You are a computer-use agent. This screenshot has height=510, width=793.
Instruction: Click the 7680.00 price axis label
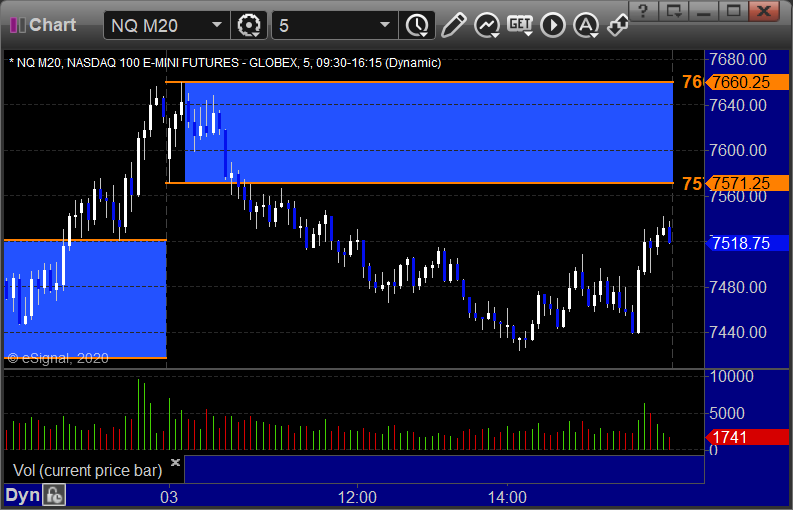(x=738, y=60)
